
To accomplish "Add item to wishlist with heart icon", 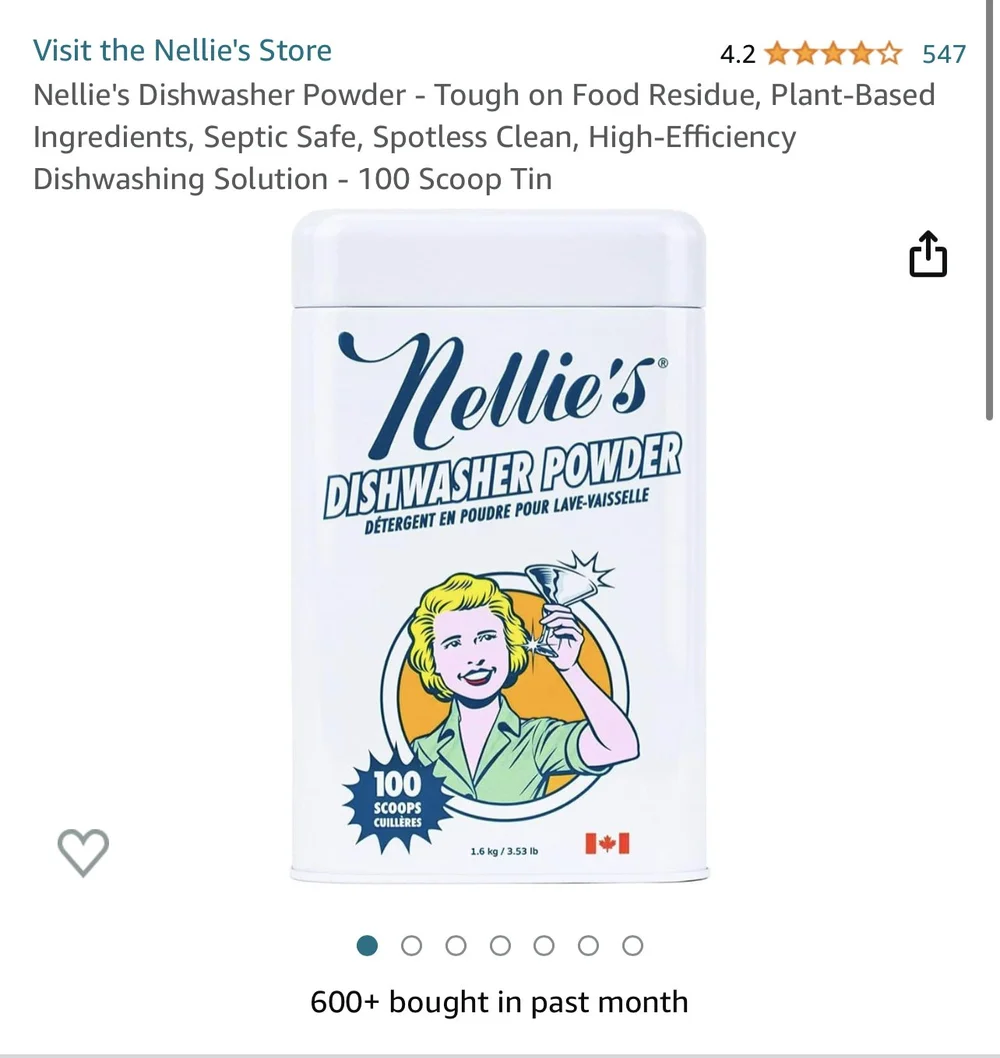I will pos(83,852).
